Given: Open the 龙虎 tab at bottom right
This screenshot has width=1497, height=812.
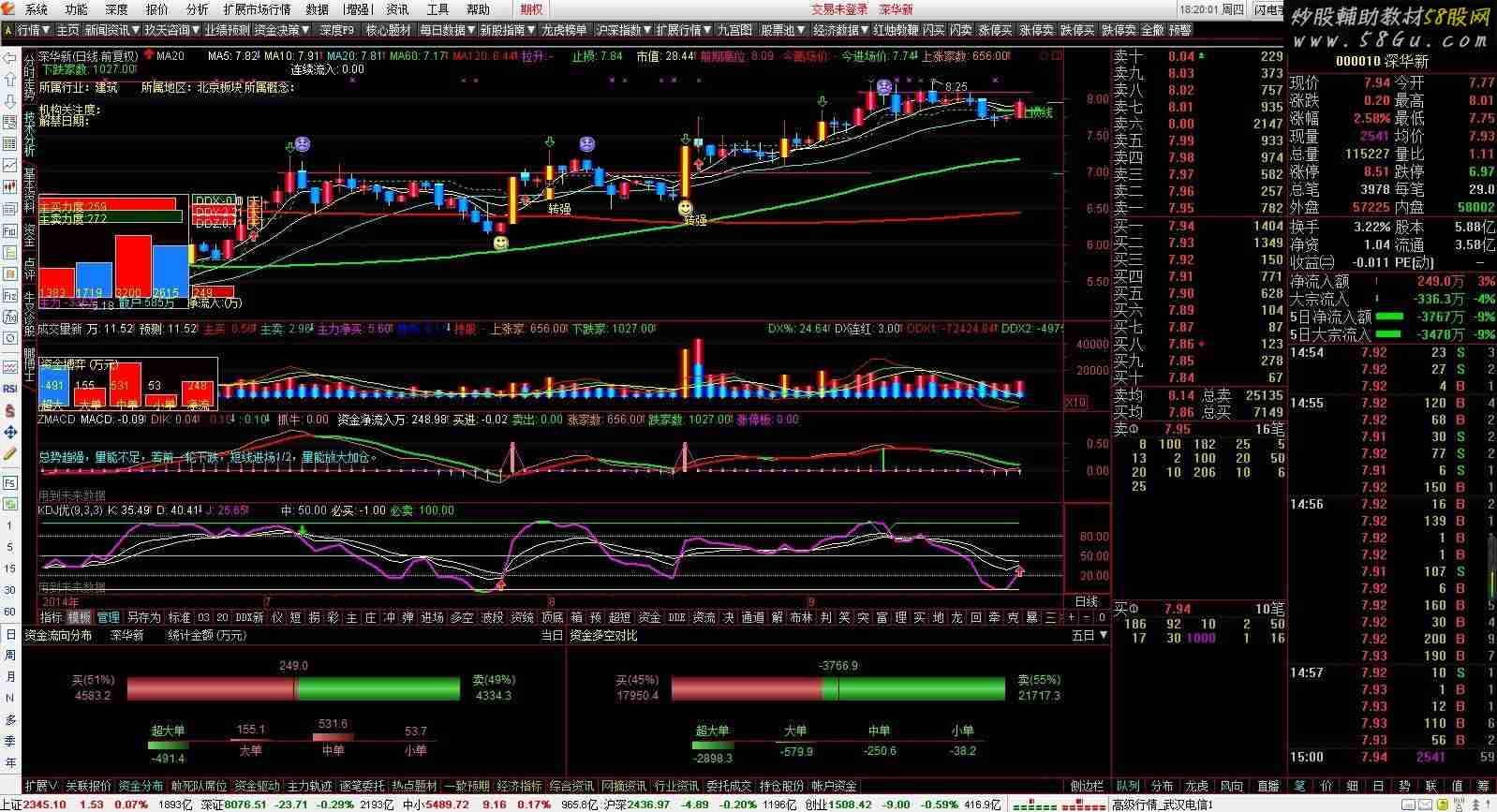Looking at the screenshot, I should click(x=1196, y=786).
